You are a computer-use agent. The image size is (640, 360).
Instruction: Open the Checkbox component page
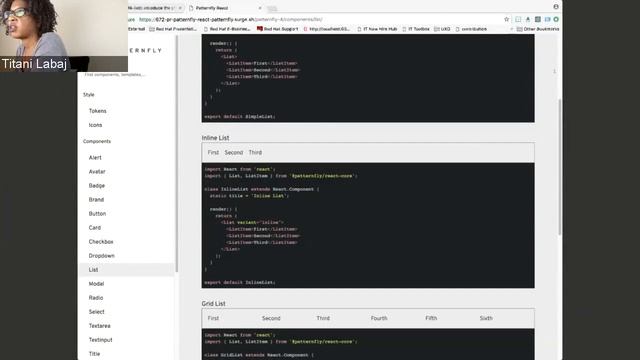101,242
